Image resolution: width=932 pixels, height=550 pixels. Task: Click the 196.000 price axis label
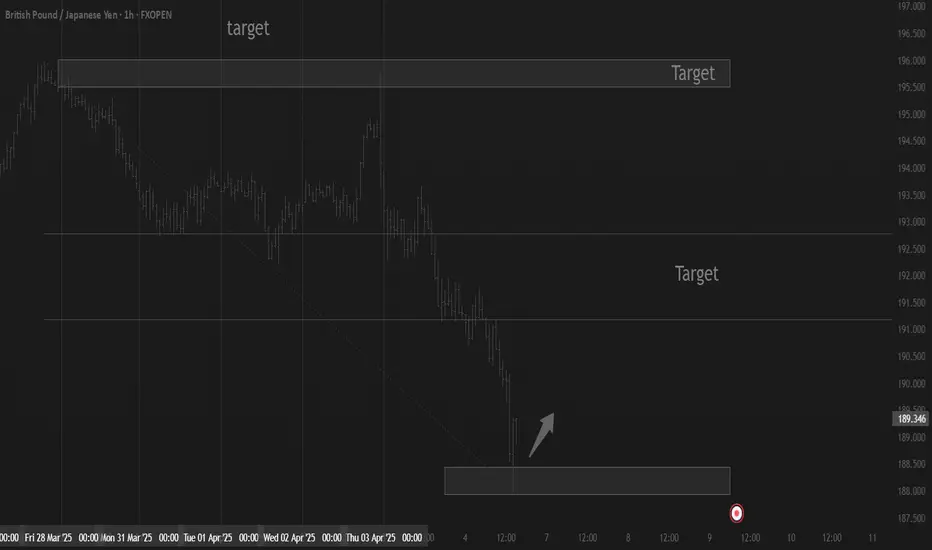(x=911, y=61)
